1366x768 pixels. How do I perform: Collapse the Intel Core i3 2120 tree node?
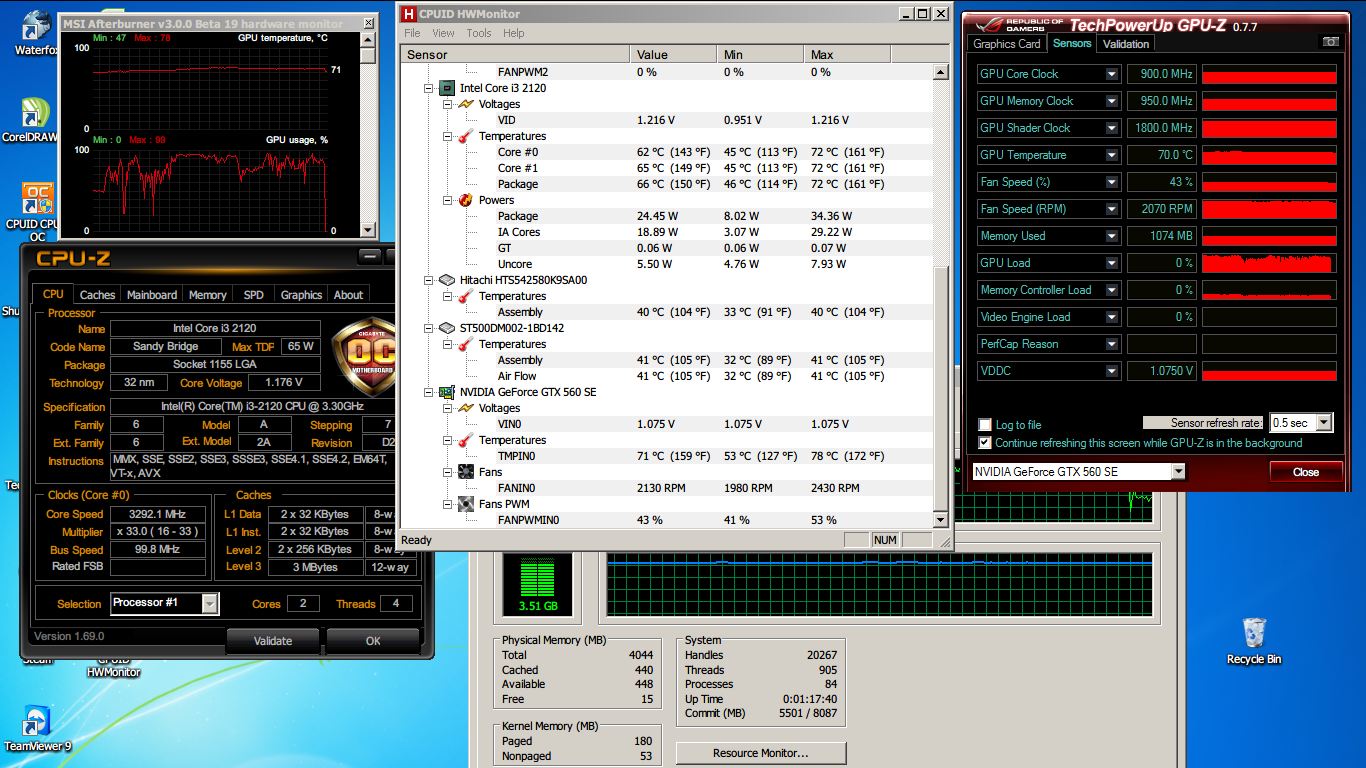point(429,88)
